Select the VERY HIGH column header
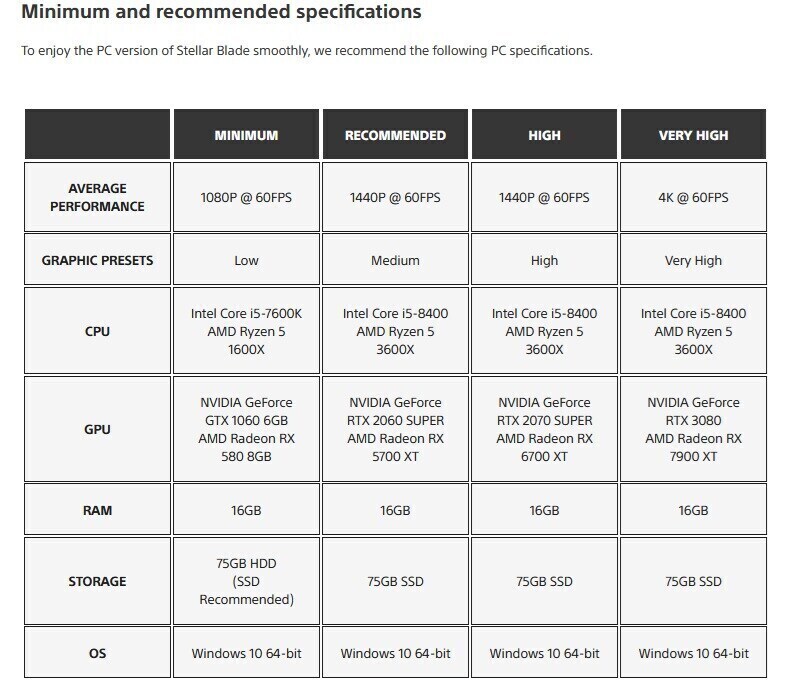This screenshot has height=691, width=786. [x=693, y=134]
